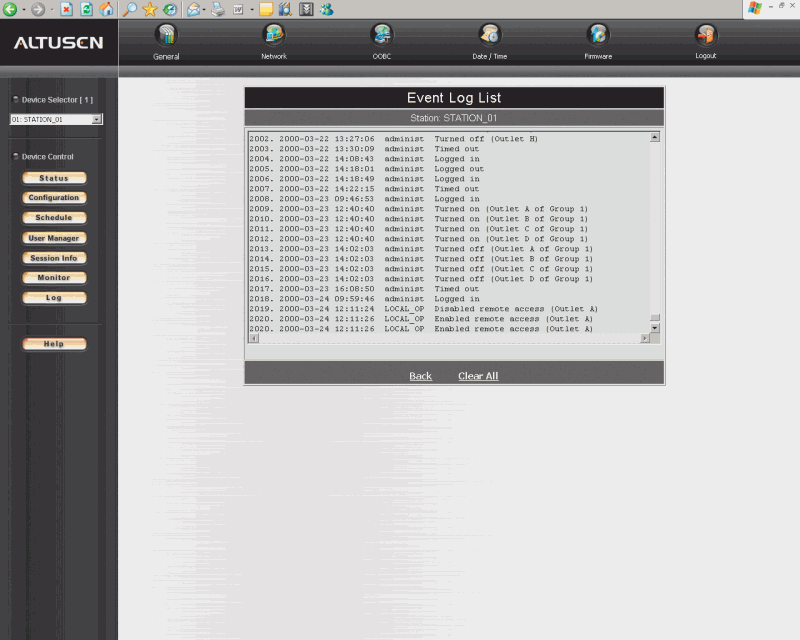Click the browser Print icon
Image resolution: width=800 pixels, height=640 pixels.
(x=217, y=9)
